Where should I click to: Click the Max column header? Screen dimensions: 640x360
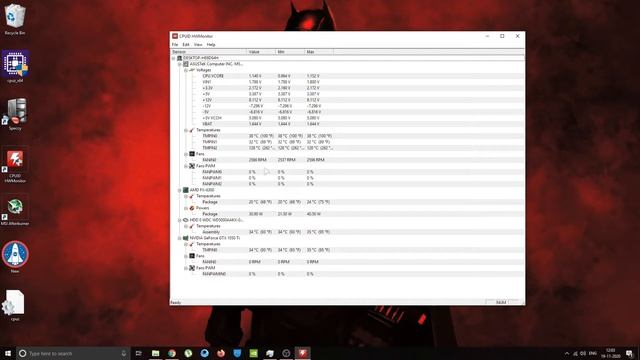pos(319,52)
